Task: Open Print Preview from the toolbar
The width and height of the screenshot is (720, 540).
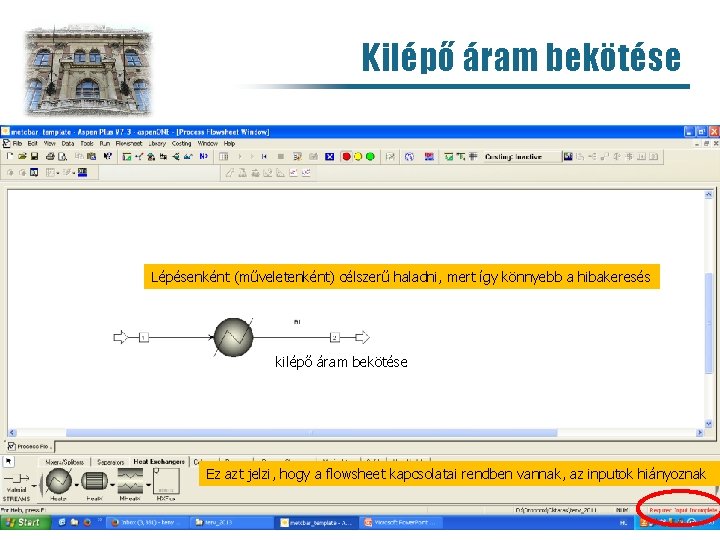Action: pos(62,157)
